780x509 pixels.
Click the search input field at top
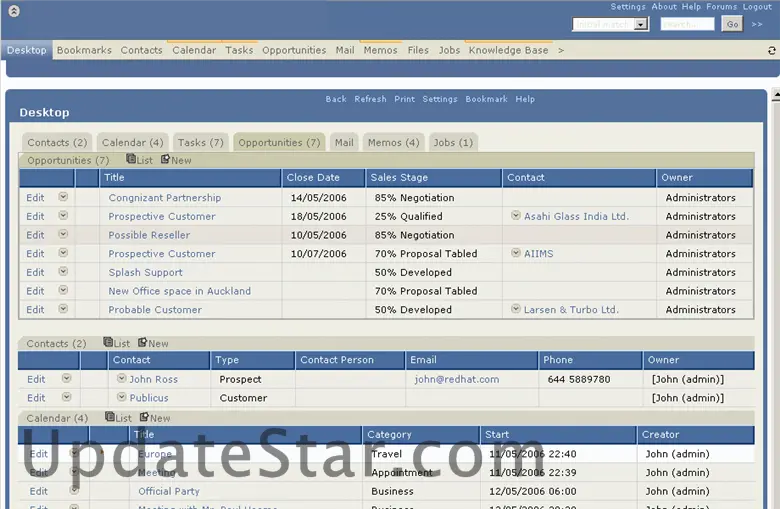click(687, 24)
